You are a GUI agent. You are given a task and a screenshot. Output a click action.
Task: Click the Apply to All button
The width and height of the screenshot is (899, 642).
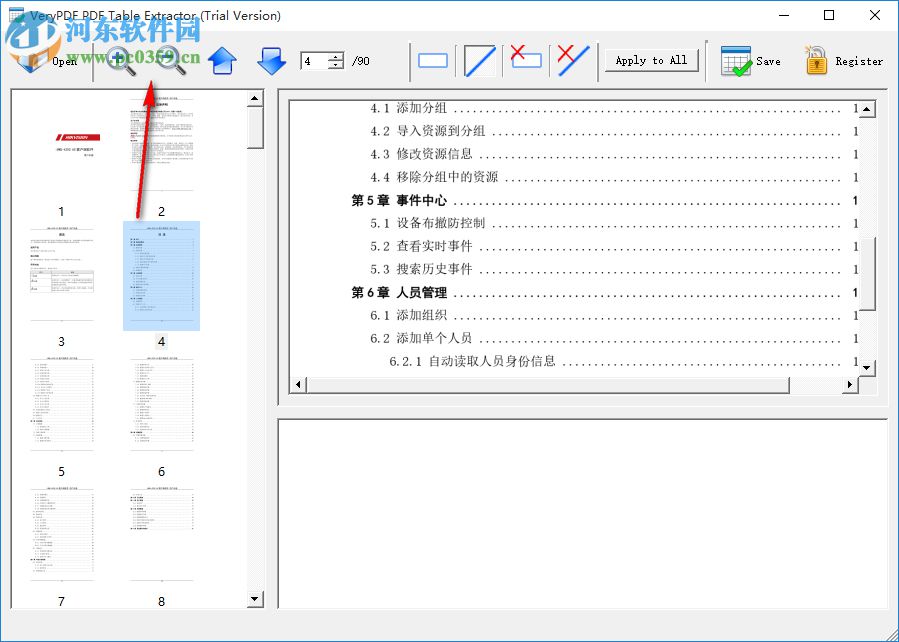651,60
